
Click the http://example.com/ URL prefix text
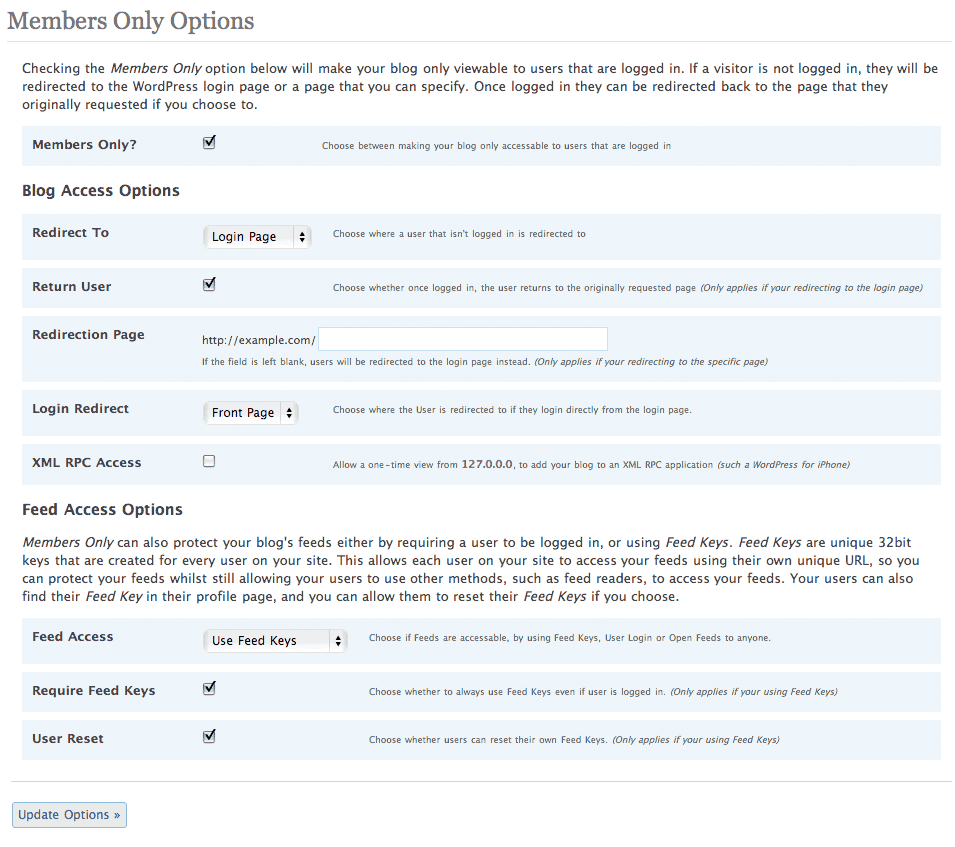click(259, 340)
